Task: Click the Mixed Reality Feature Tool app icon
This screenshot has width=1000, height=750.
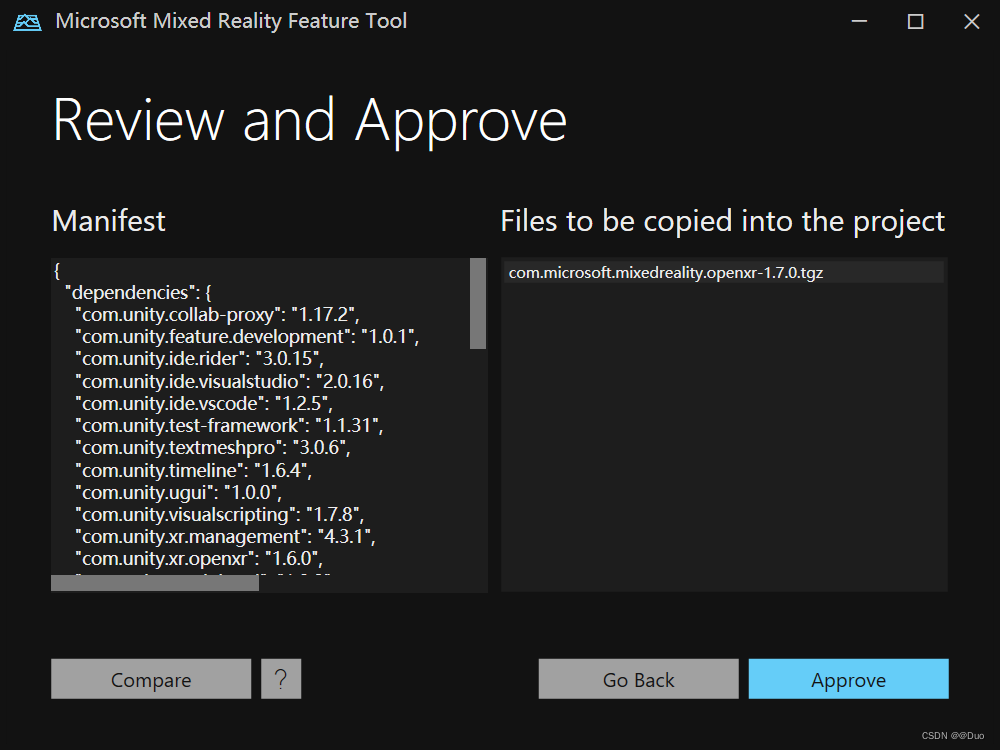Action: [x=27, y=22]
